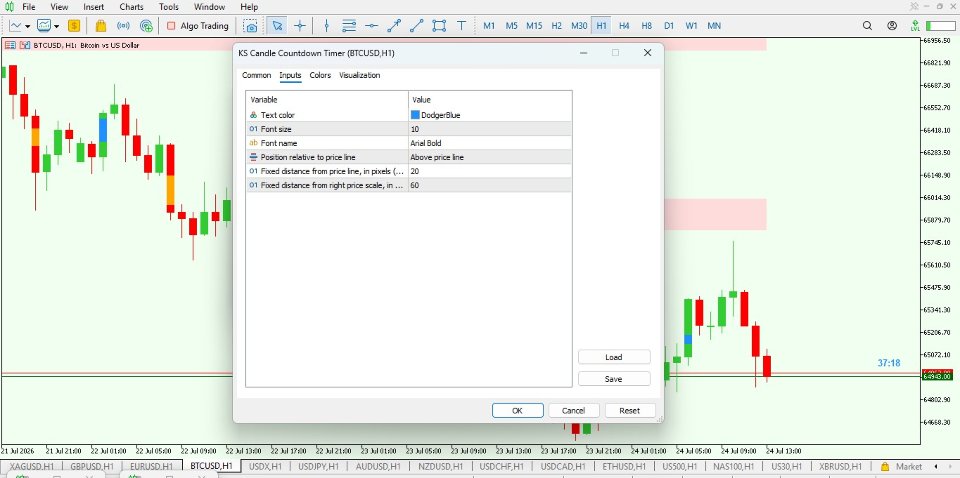The width and height of the screenshot is (960, 478).
Task: Click the chart depth-of-market grid icon
Action: [9, 45]
